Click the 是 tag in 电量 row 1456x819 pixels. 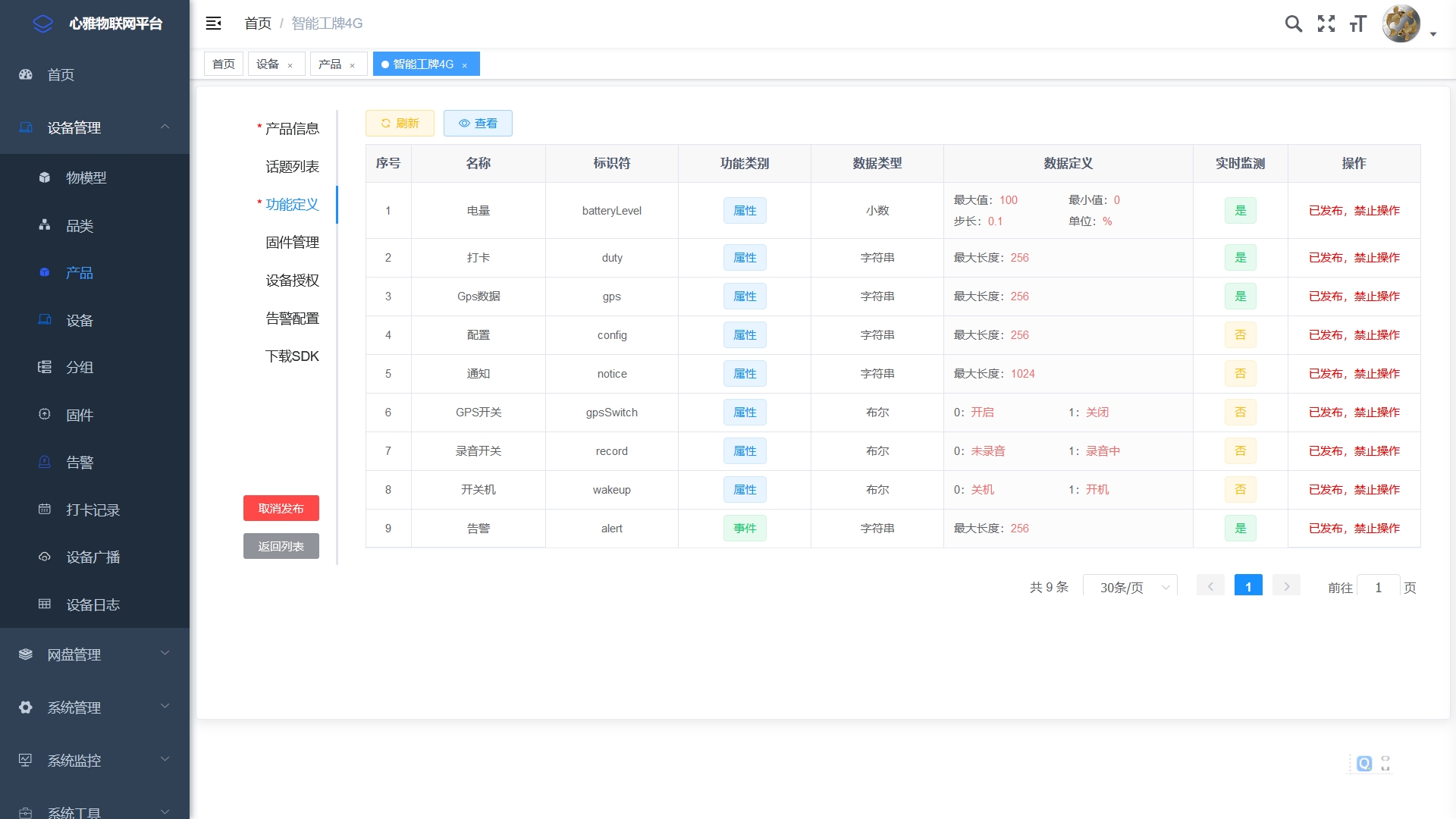tap(1240, 211)
